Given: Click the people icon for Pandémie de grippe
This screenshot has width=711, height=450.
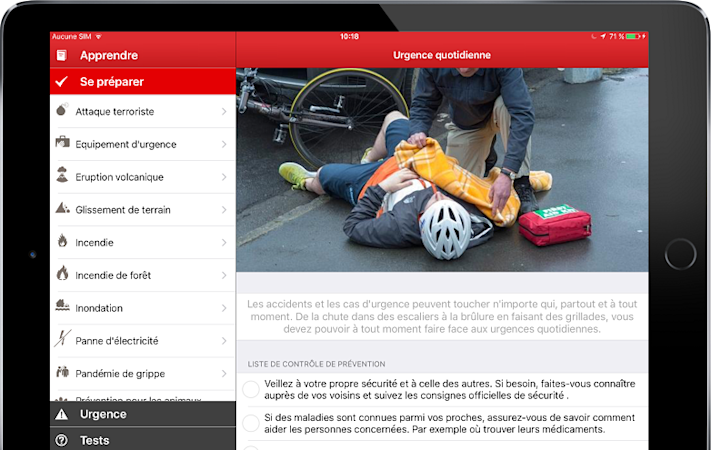Looking at the screenshot, I should click(63, 372).
